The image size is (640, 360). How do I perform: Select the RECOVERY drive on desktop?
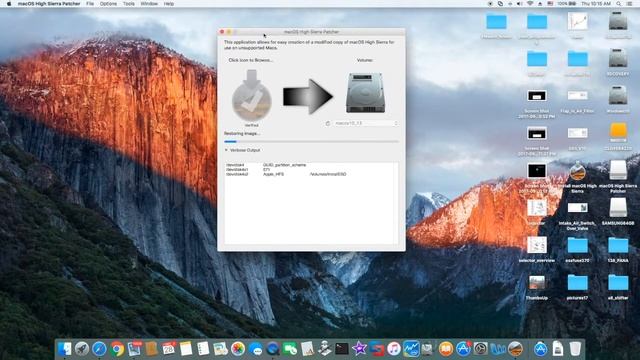618,59
